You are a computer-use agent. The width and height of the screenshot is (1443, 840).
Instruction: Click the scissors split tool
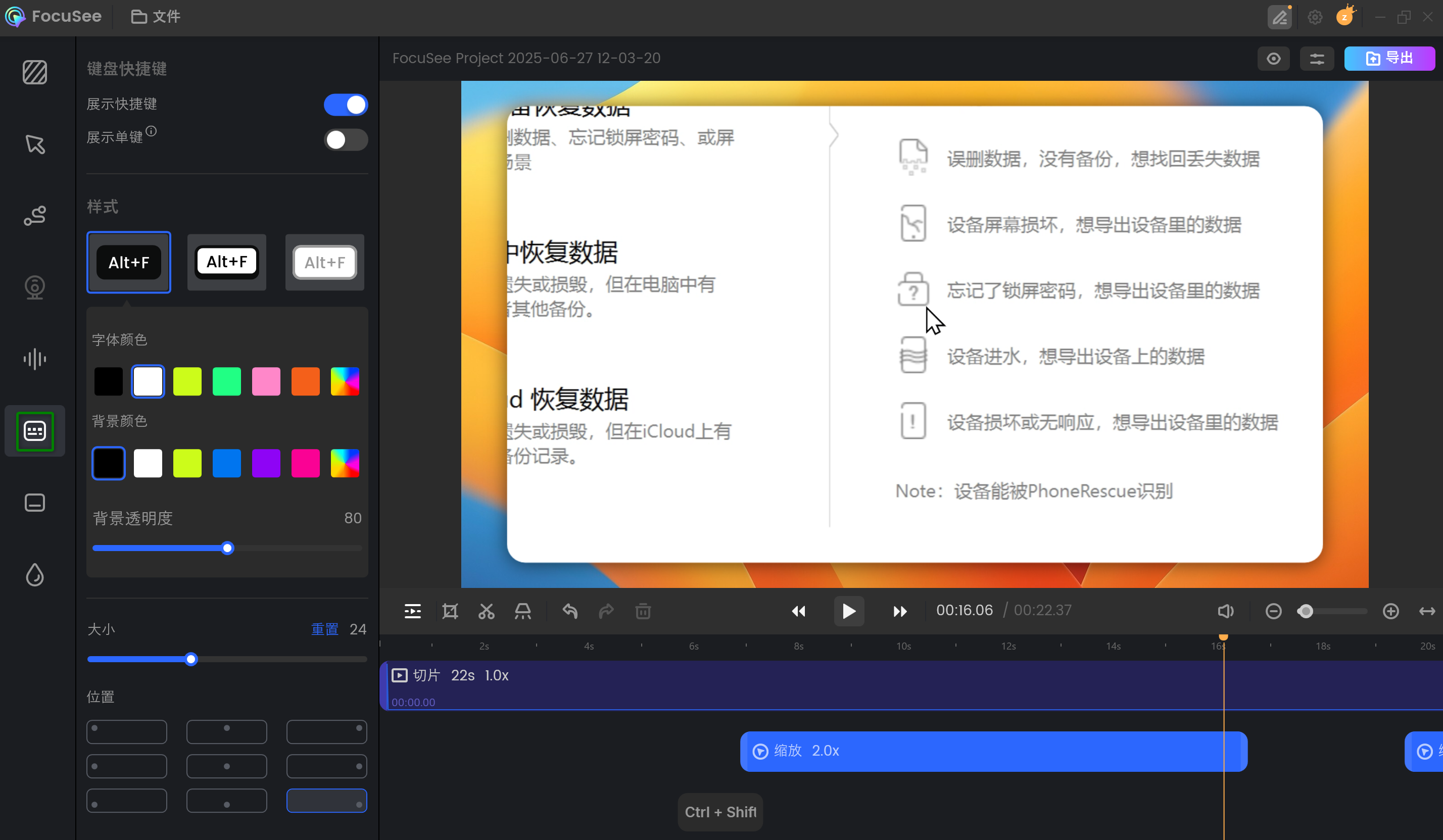[487, 611]
